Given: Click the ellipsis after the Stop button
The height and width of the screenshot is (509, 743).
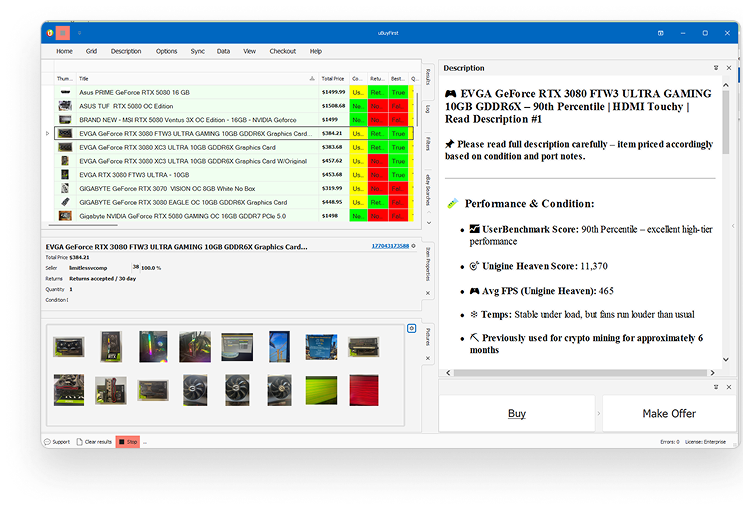Looking at the screenshot, I should (x=145, y=442).
